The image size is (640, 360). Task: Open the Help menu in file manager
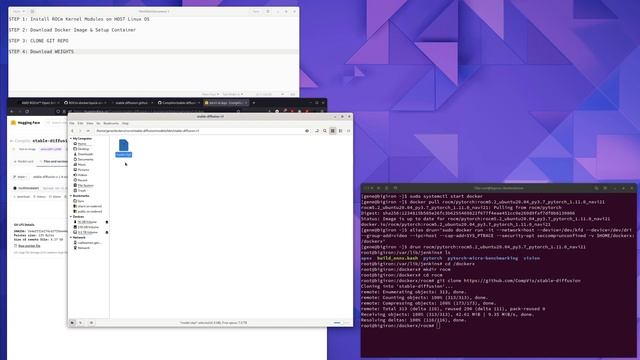(125, 123)
